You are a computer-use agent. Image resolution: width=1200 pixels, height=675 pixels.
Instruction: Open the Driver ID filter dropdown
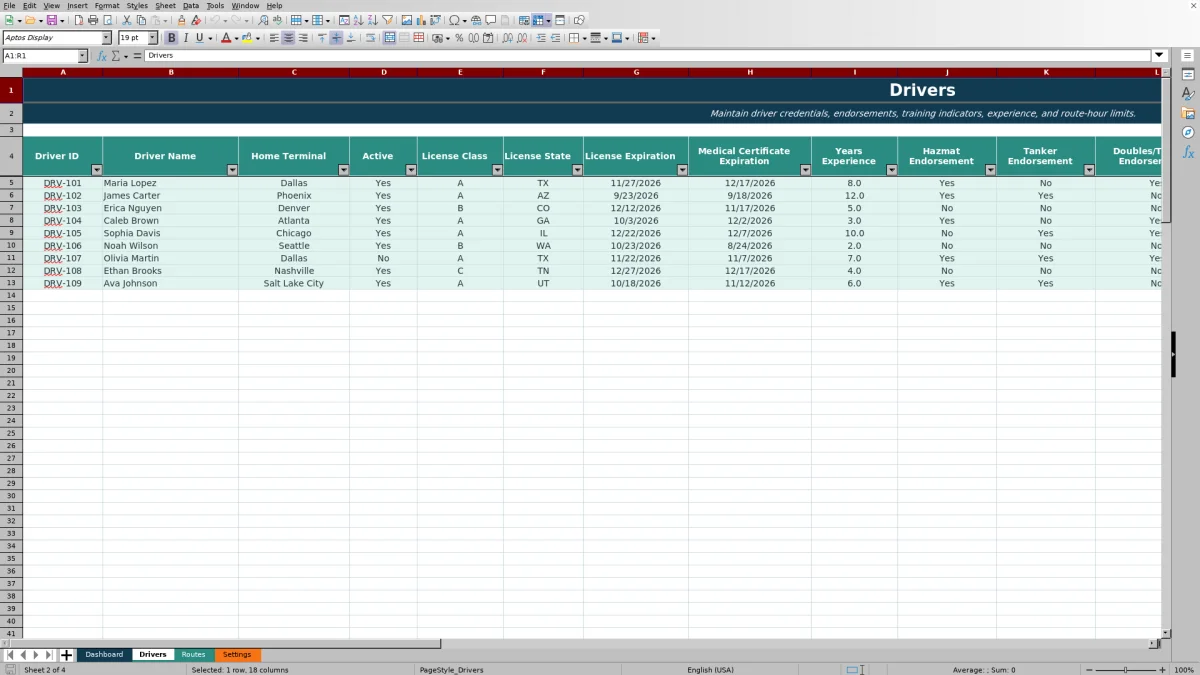pos(97,170)
